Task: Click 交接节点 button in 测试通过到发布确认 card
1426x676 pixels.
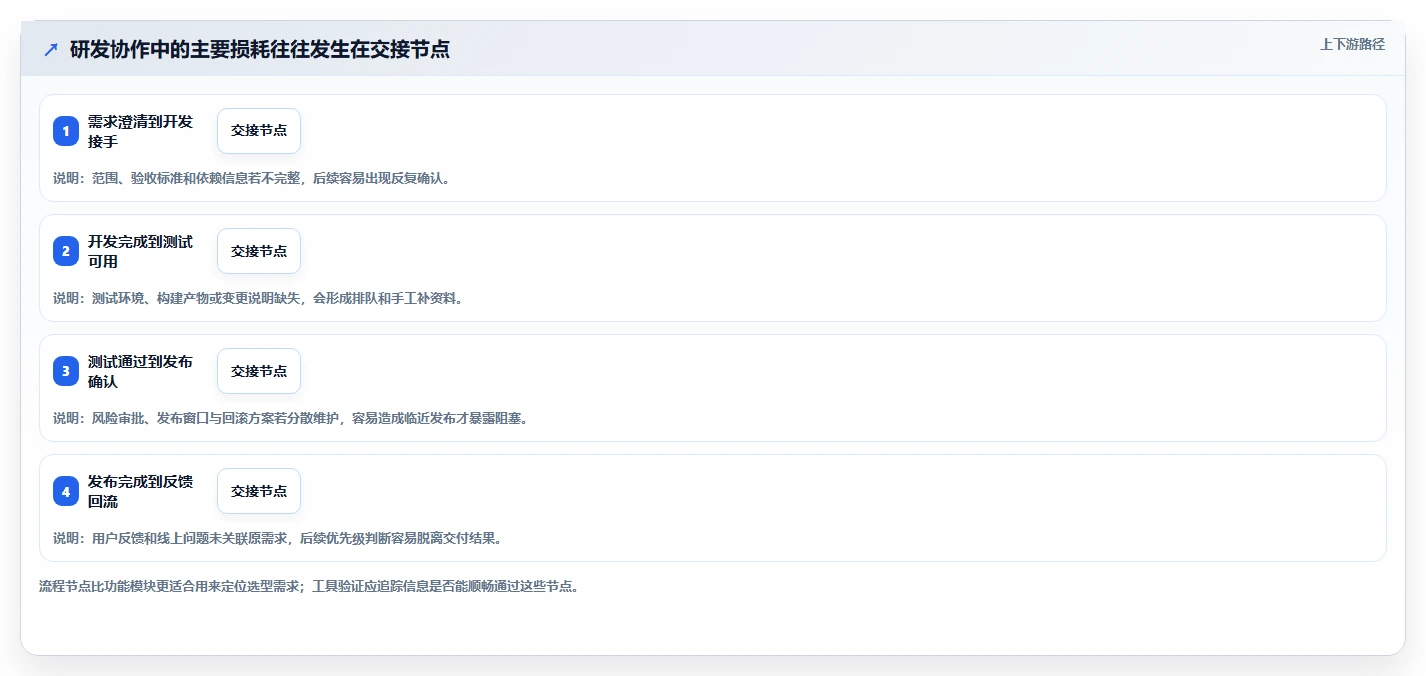Action: pyautogui.click(x=259, y=371)
